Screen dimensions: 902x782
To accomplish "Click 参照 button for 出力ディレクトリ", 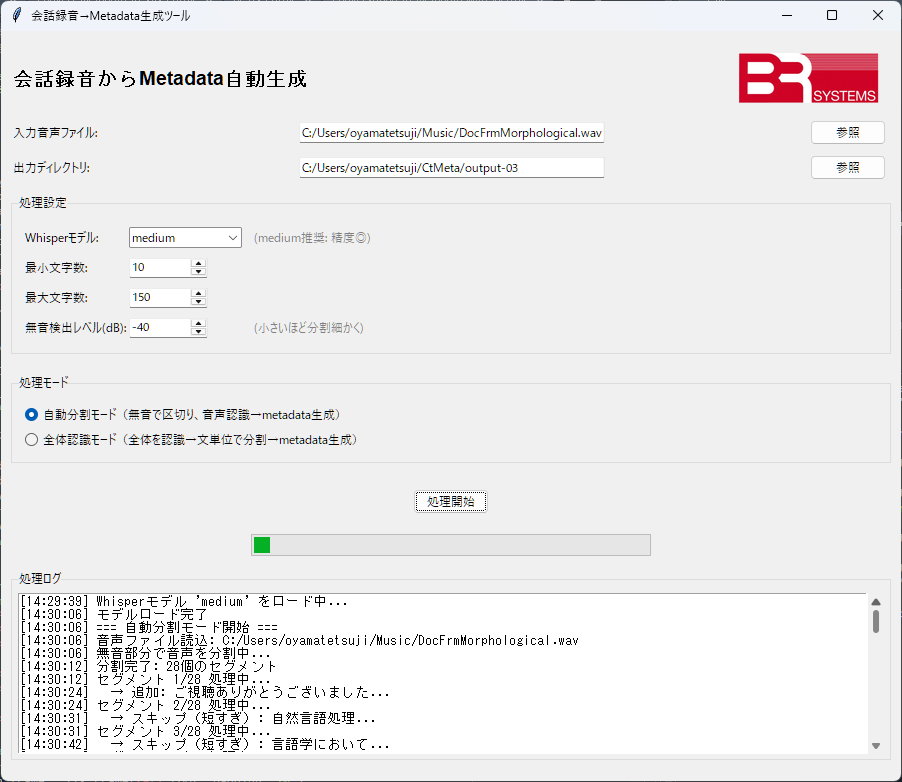I will (x=847, y=167).
